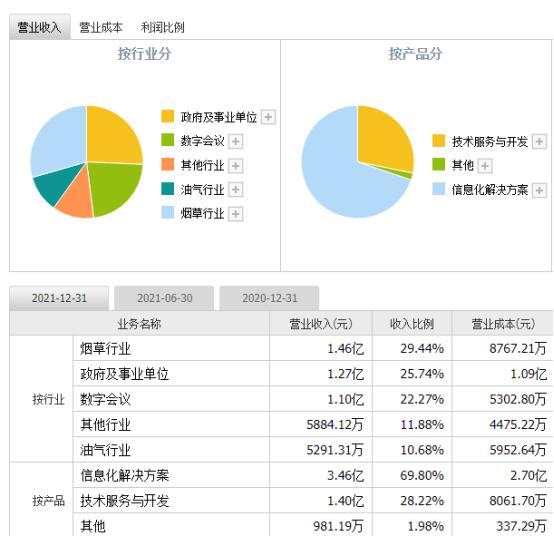Expand the plus next to 其他行业

pos(235,165)
